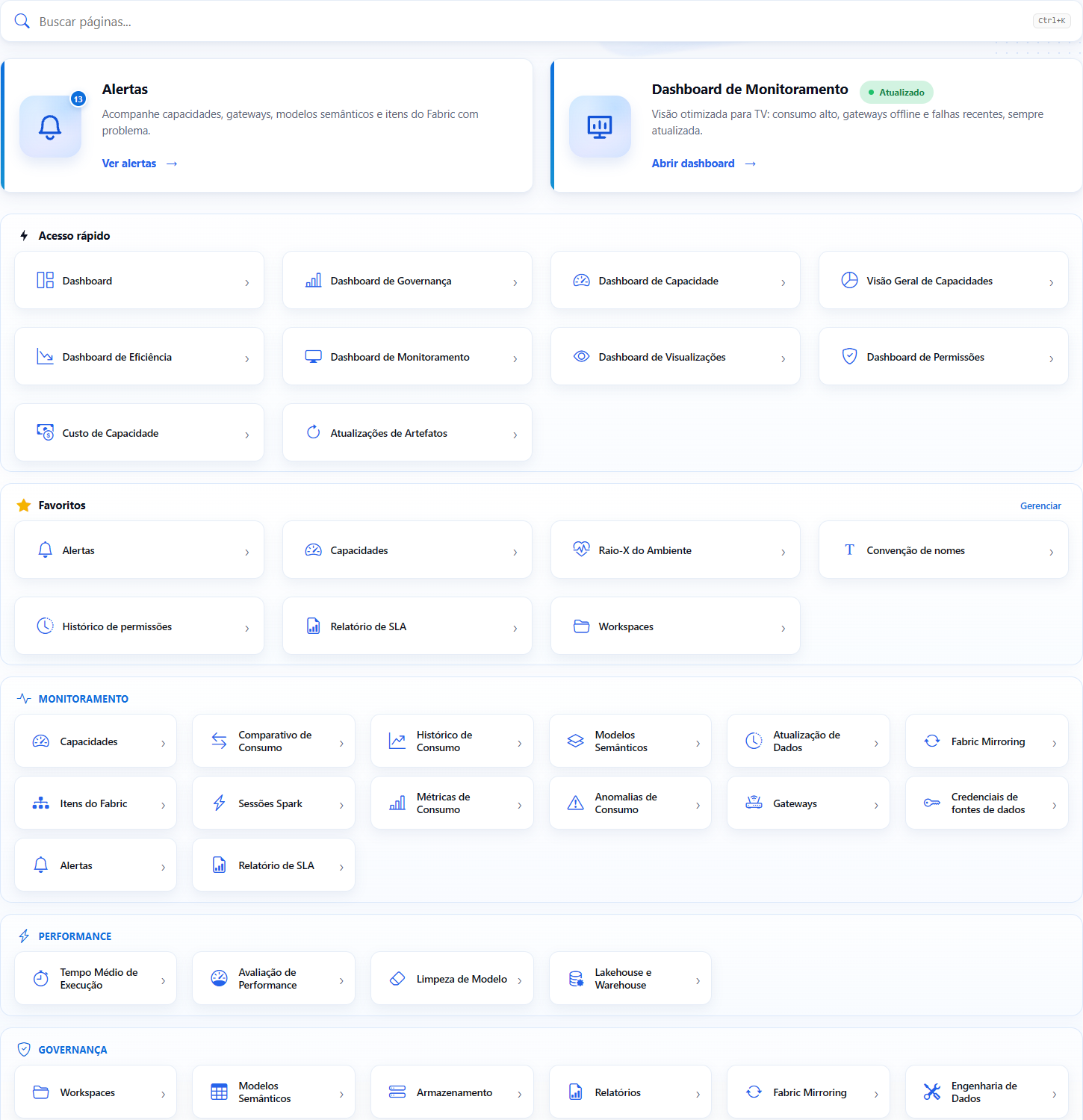The height and width of the screenshot is (1120, 1083).
Task: Click the Gateways router icon
Action: 754,803
